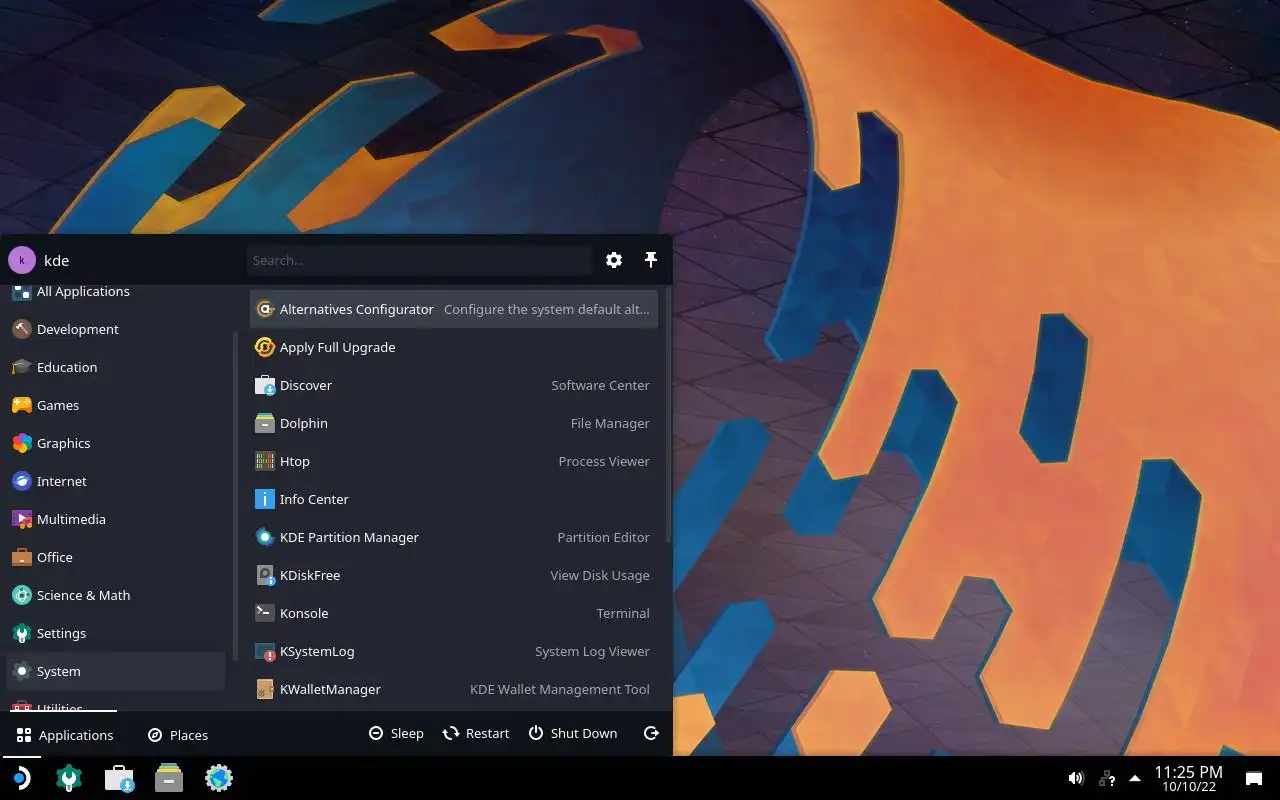Viewport: 1280px width, 800px height.
Task: Click the Sleep button
Action: tap(396, 733)
